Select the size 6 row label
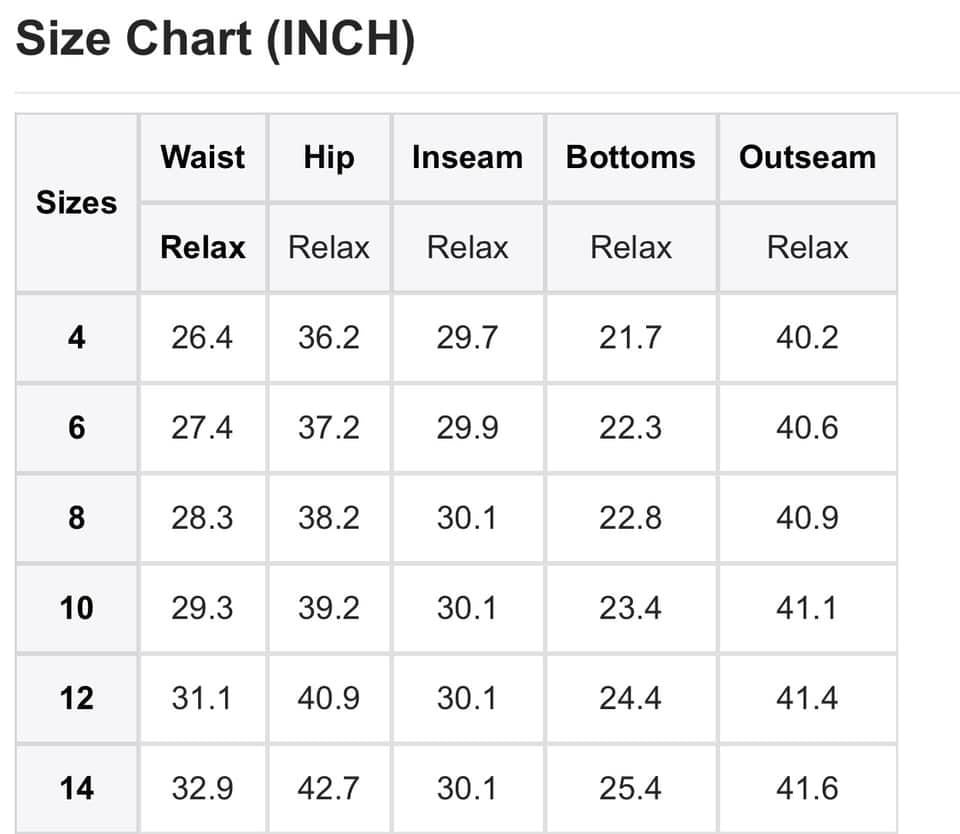This screenshot has height=834, width=960. click(77, 427)
